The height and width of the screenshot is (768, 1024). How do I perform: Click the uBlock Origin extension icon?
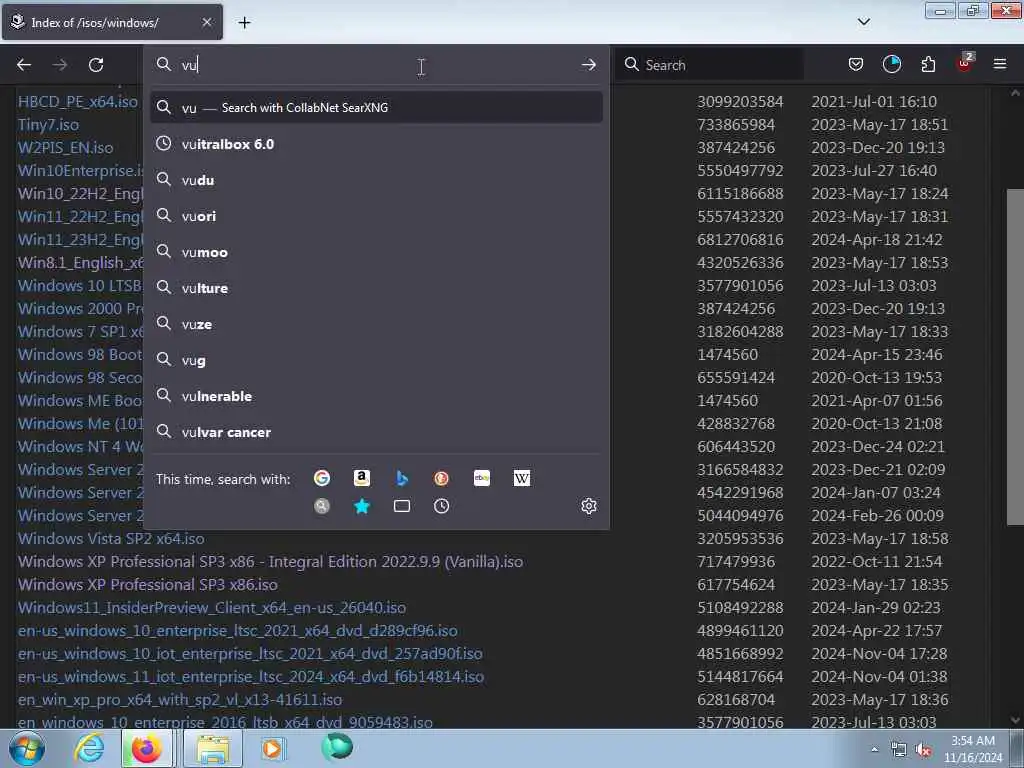pyautogui.click(x=965, y=63)
